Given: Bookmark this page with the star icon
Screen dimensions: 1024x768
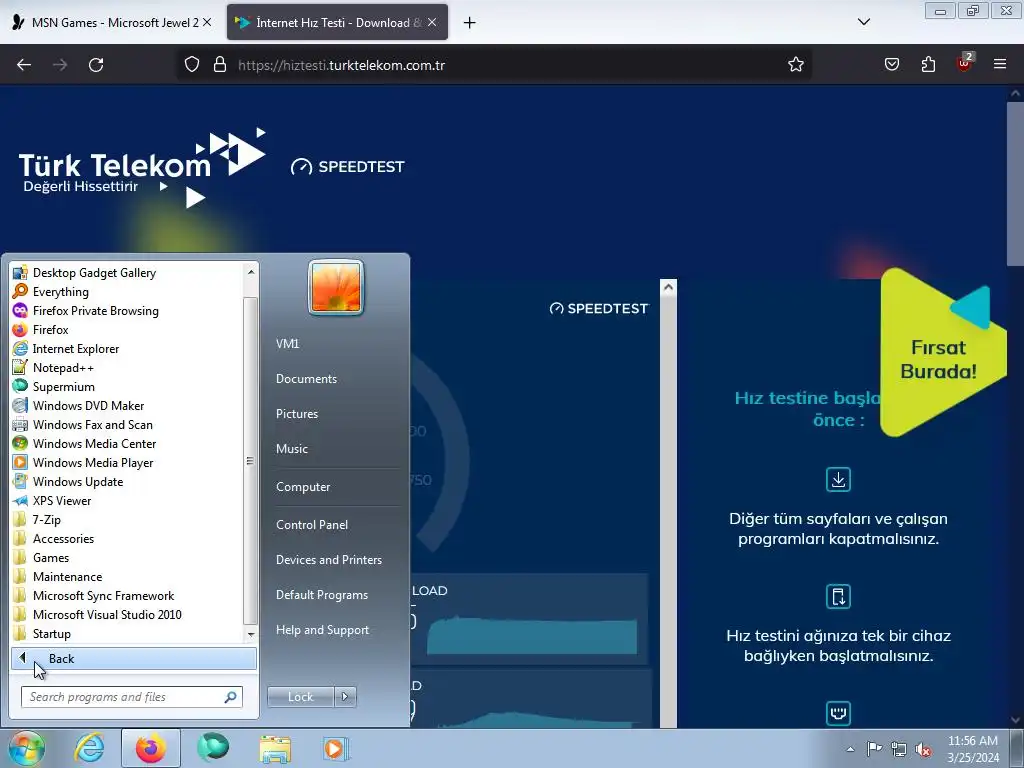Looking at the screenshot, I should pyautogui.click(x=795, y=65).
